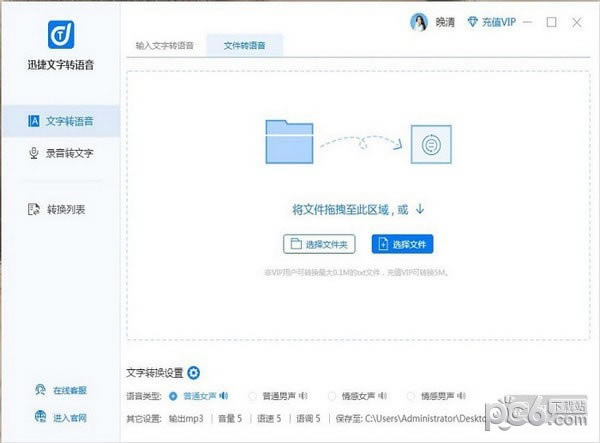Switch to 文件转语音 tab

(245, 45)
